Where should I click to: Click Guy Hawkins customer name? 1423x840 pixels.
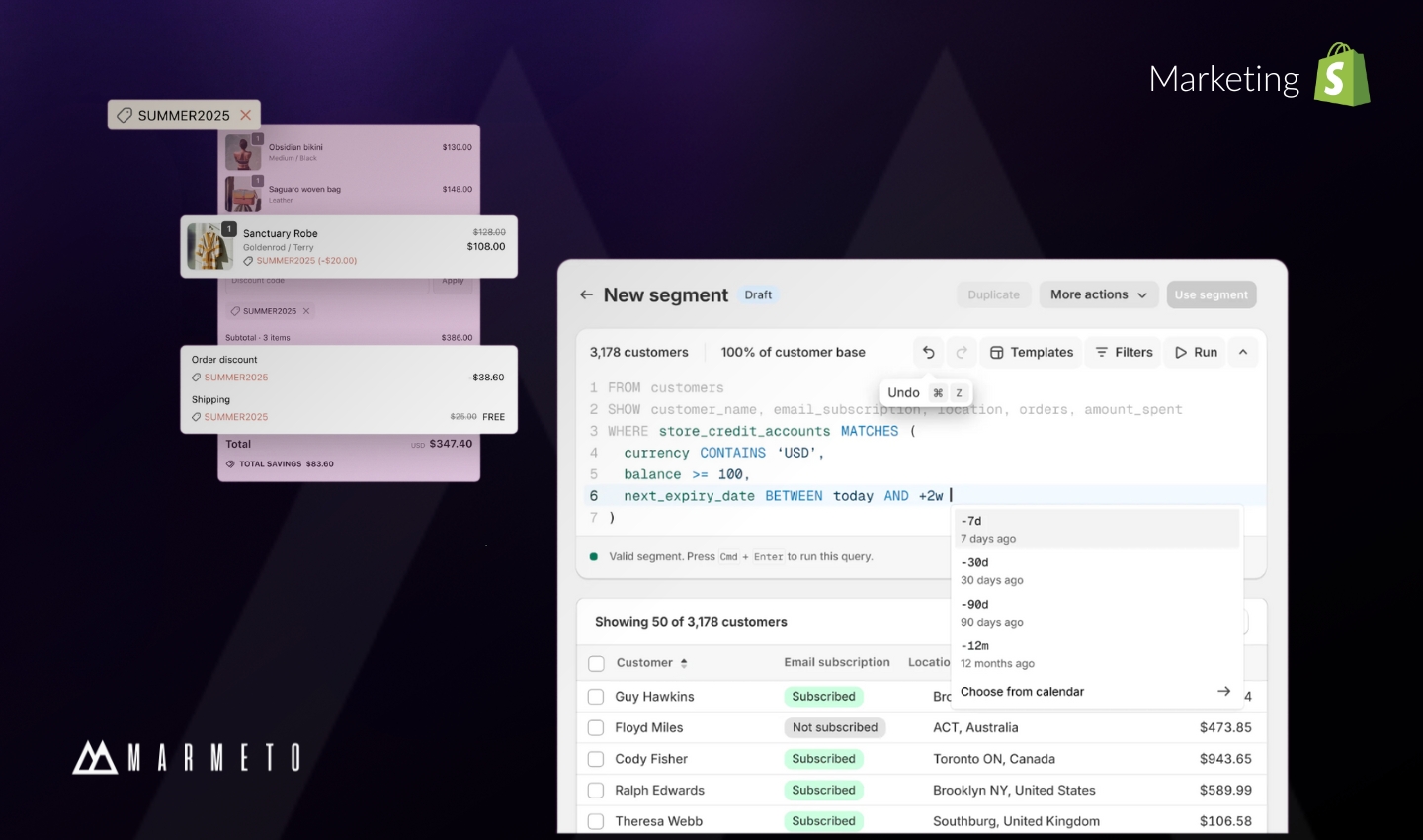(654, 697)
